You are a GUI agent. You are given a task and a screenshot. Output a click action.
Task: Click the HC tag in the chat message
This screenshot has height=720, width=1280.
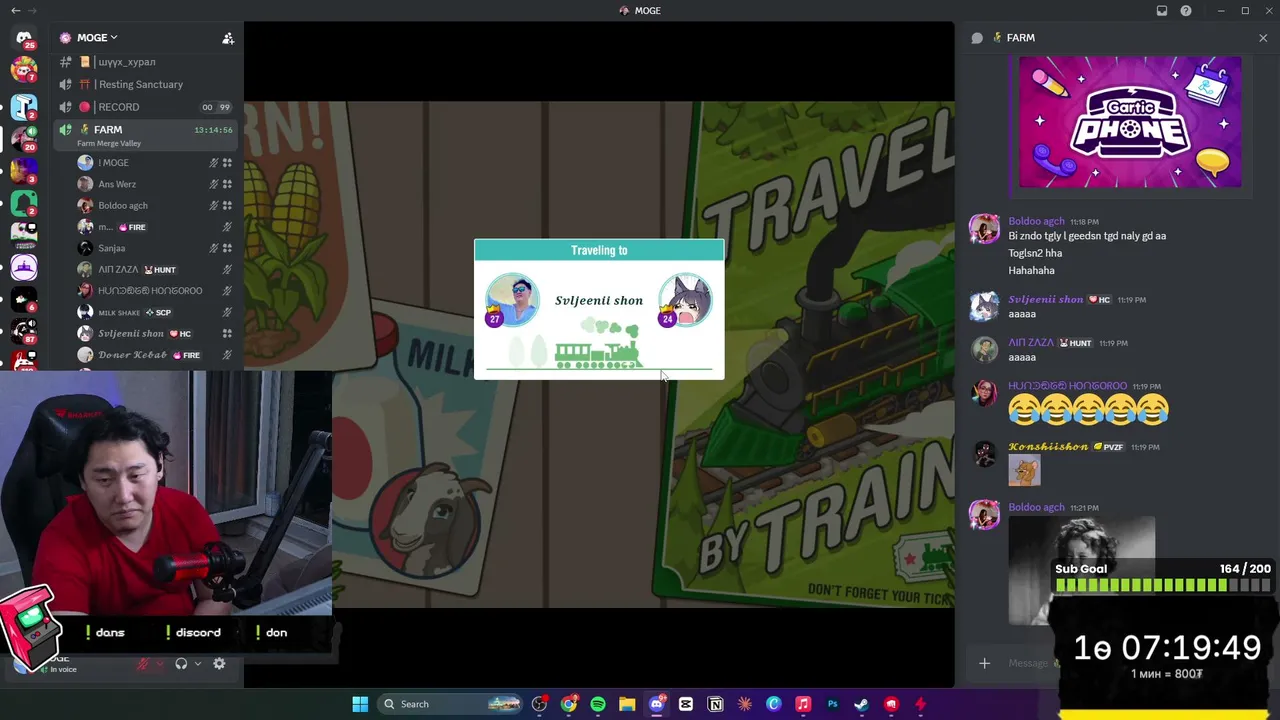click(1099, 300)
